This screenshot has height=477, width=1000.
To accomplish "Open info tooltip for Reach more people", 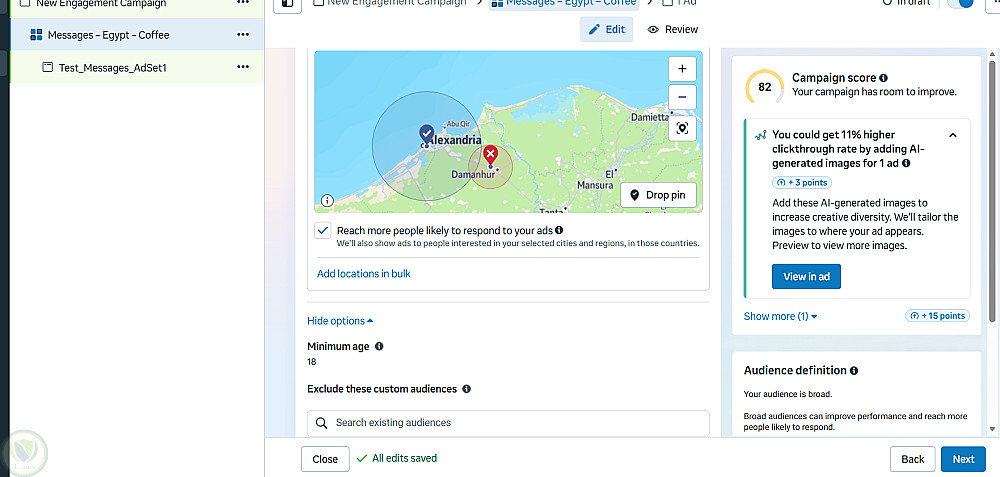I will pos(559,230).
